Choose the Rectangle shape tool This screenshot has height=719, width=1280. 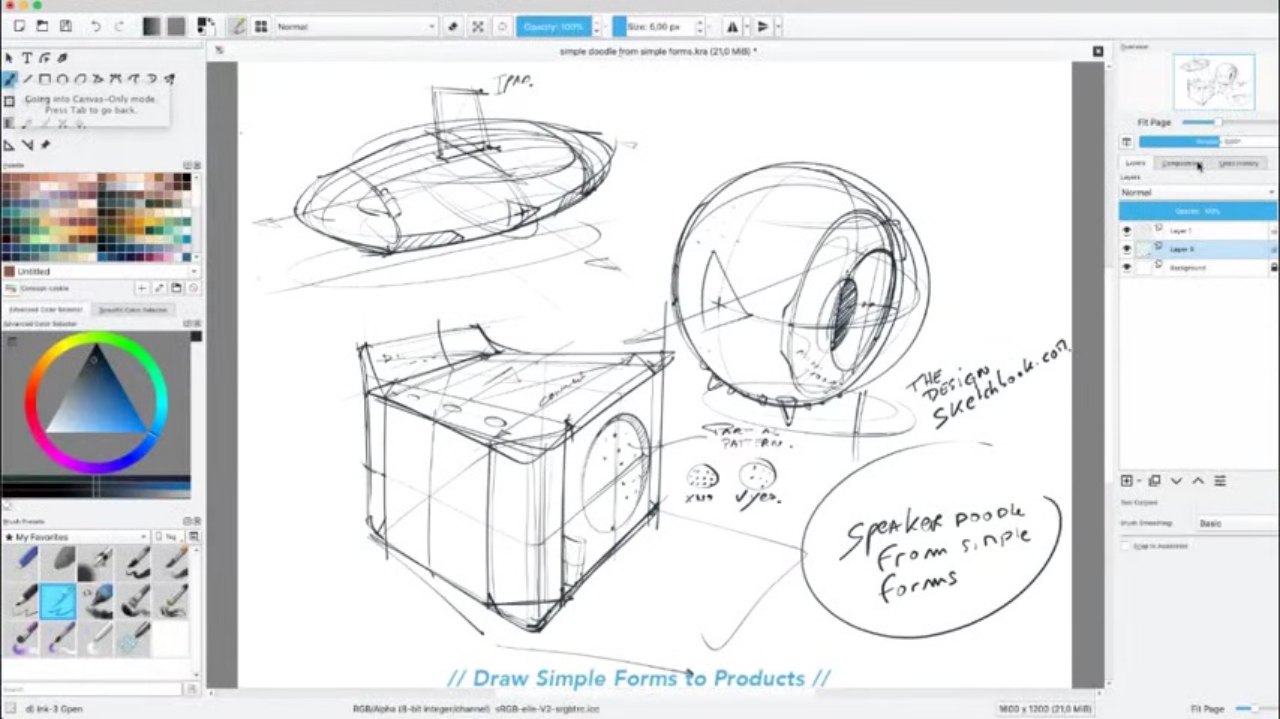[45, 79]
